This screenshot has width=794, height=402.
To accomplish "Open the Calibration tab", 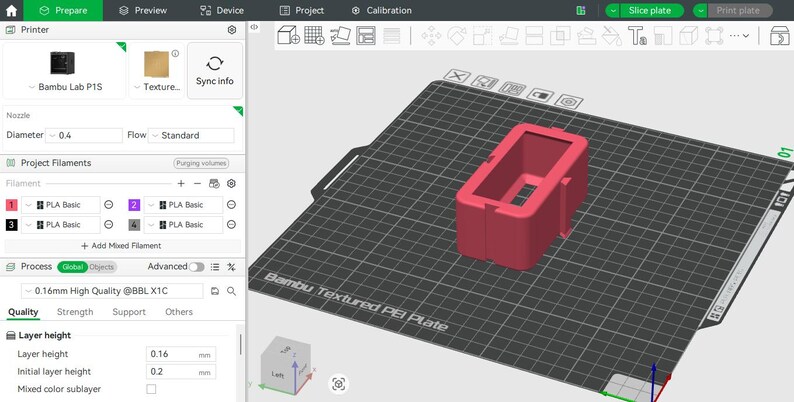I will pyautogui.click(x=381, y=10).
